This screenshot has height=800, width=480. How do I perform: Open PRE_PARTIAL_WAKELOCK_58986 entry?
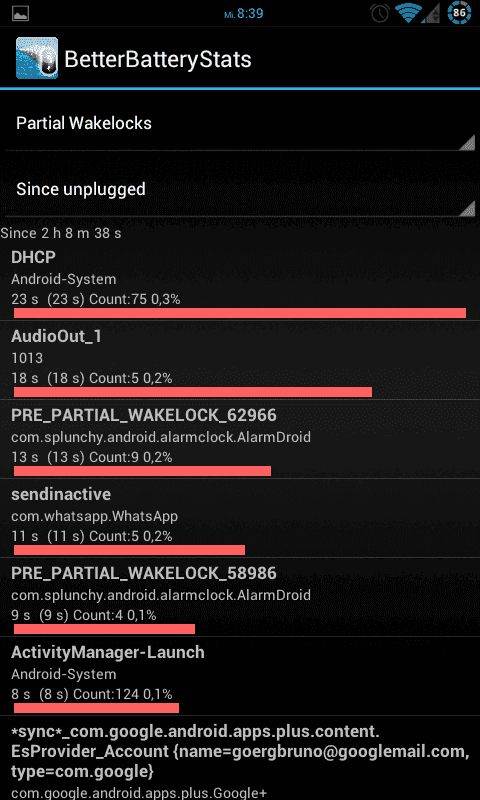coord(240,597)
